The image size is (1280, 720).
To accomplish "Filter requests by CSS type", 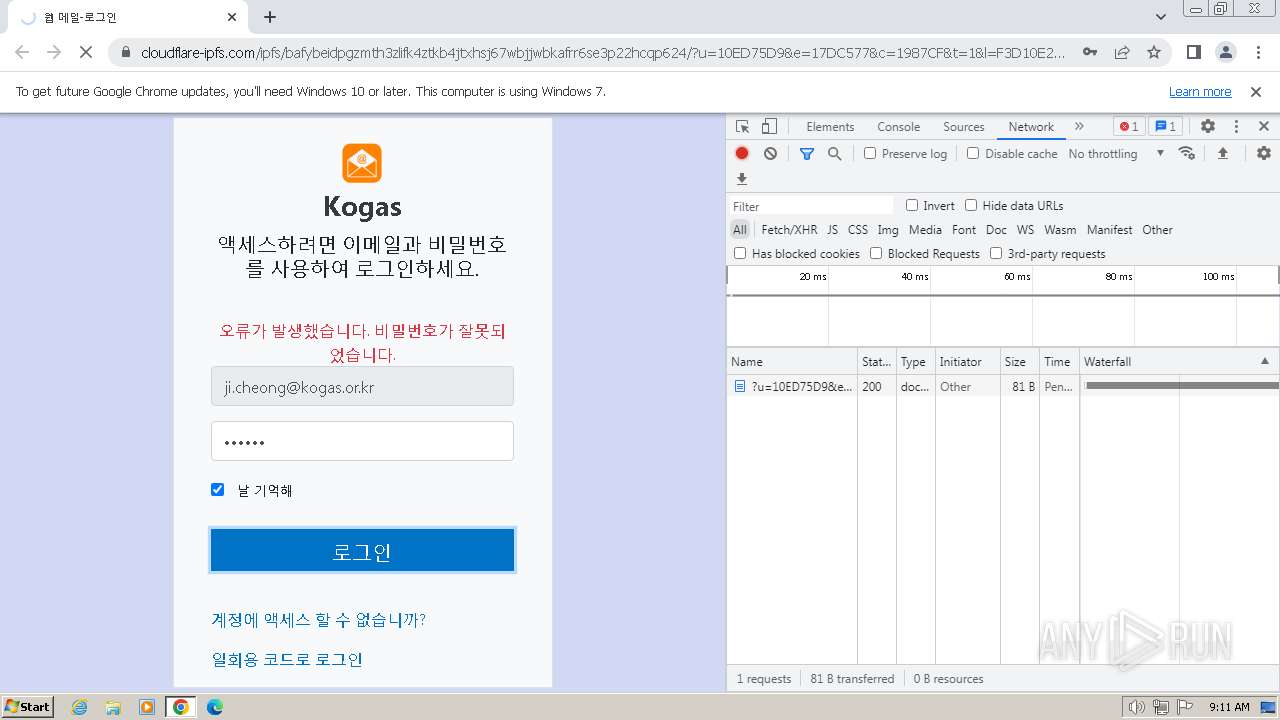I will pyautogui.click(x=858, y=230).
